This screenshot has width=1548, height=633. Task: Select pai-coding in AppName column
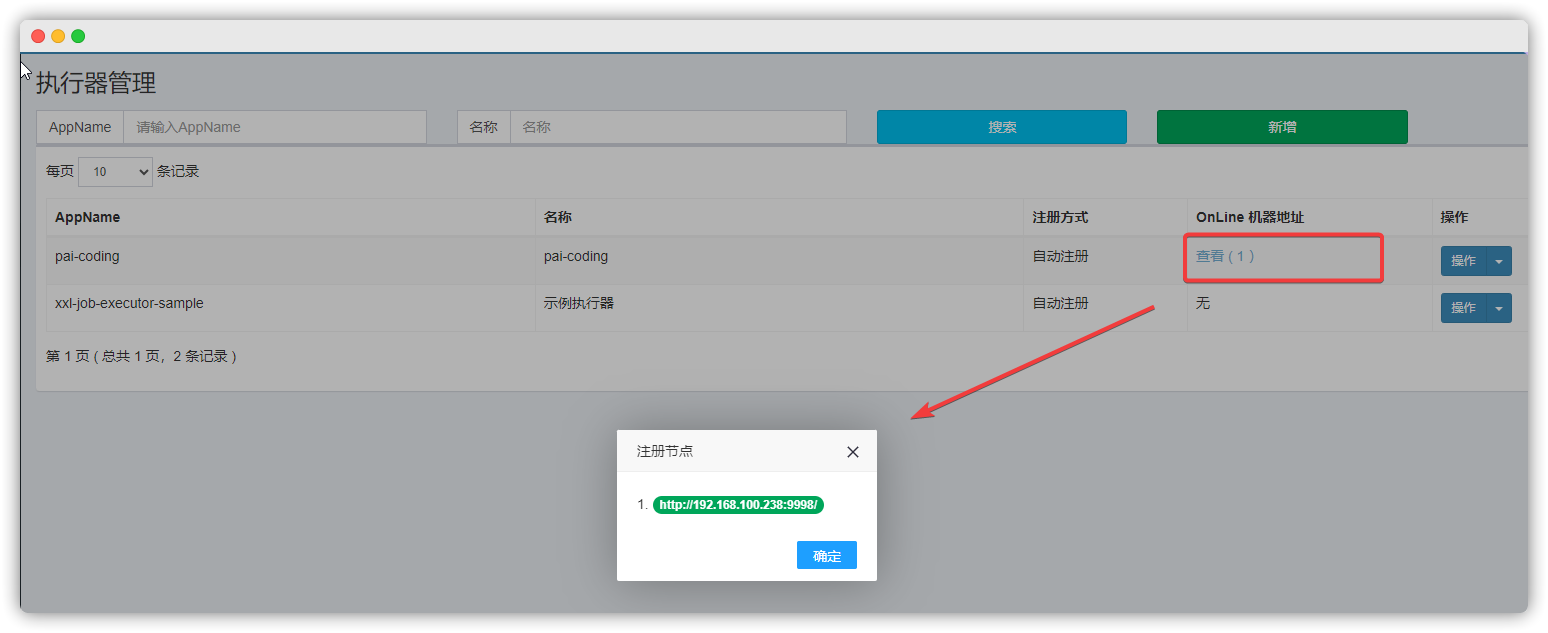click(87, 256)
